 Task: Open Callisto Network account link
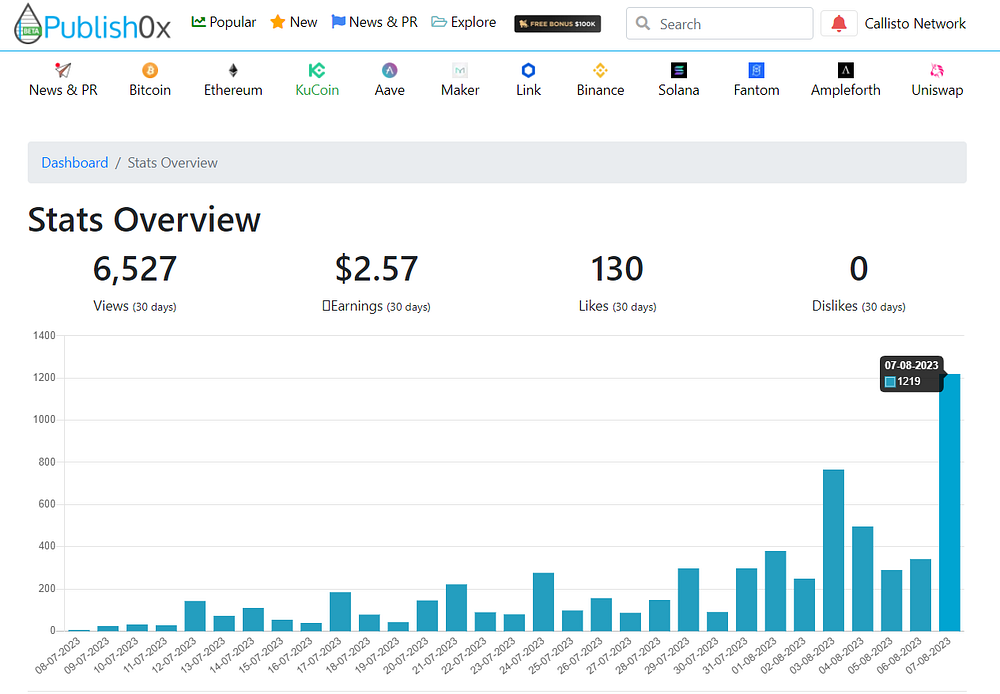coord(915,24)
